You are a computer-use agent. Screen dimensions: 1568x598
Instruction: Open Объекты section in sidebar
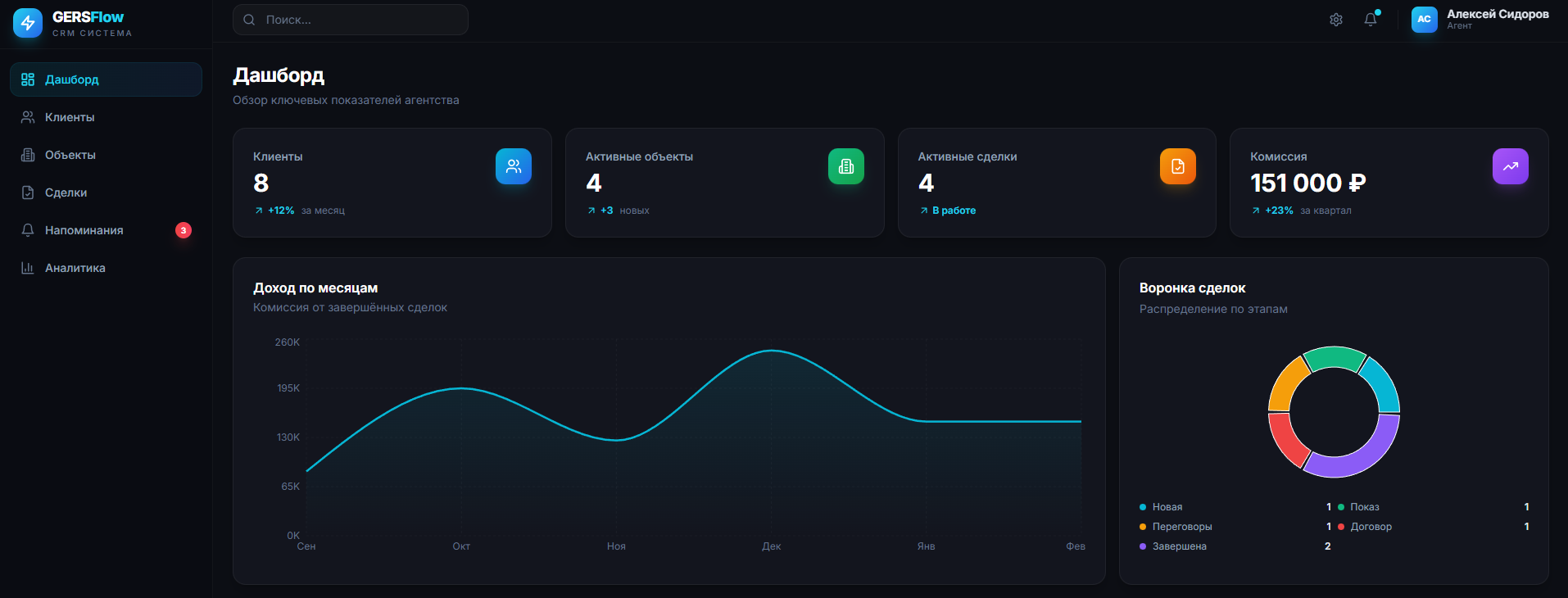70,155
